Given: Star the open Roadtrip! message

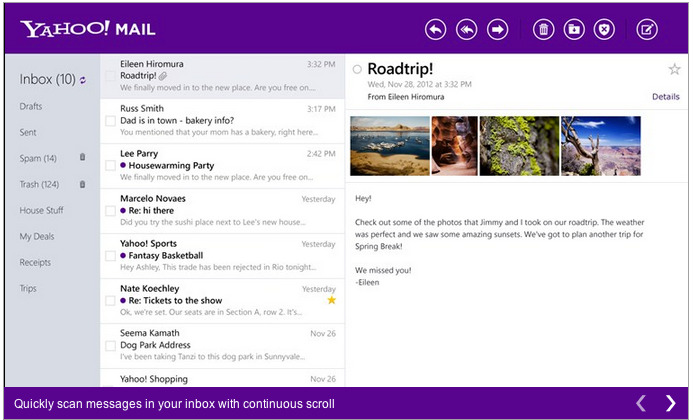Looking at the screenshot, I should [674, 69].
